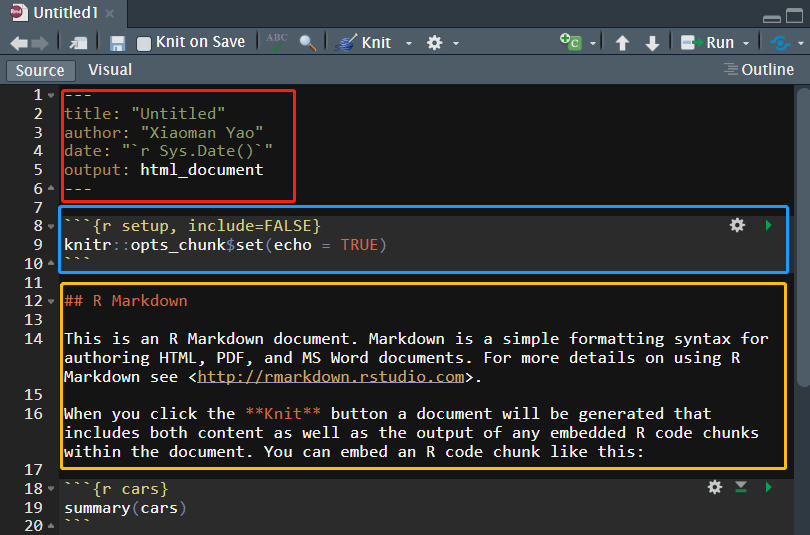This screenshot has height=535, width=810.
Task: Open Knit options dropdown arrow
Action: tap(409, 43)
